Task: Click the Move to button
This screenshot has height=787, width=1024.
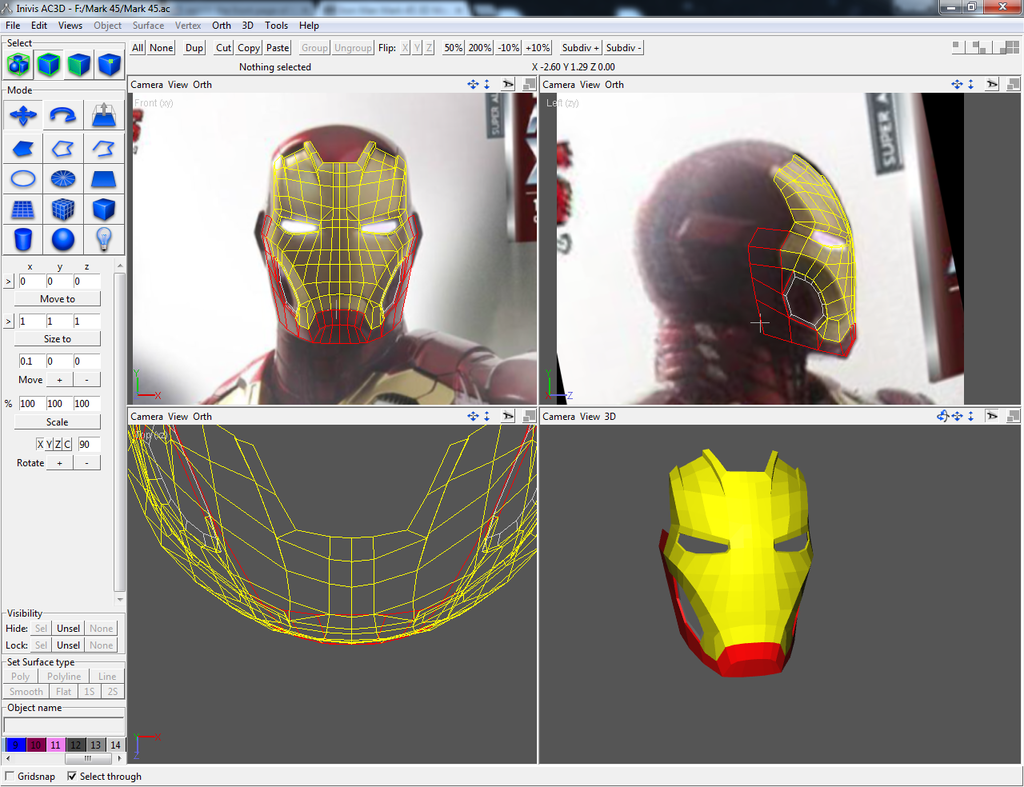Action: pyautogui.click(x=57, y=298)
